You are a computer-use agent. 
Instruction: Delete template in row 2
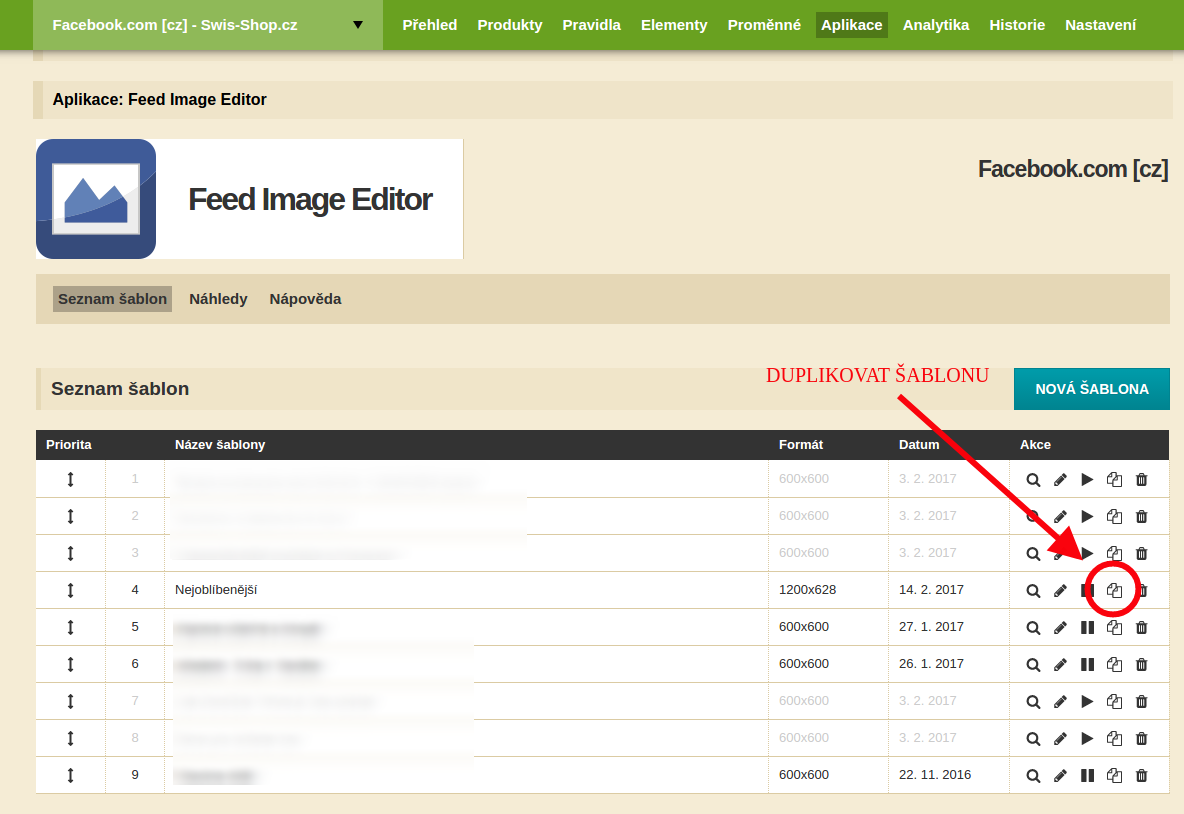[x=1142, y=516]
